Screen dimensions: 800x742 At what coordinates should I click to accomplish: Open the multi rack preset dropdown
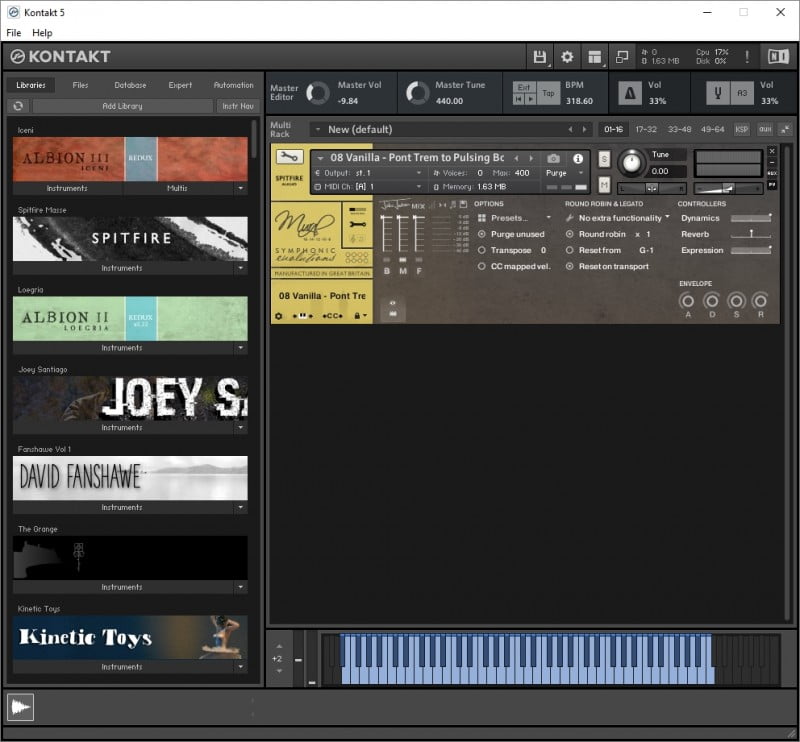pyautogui.click(x=318, y=130)
